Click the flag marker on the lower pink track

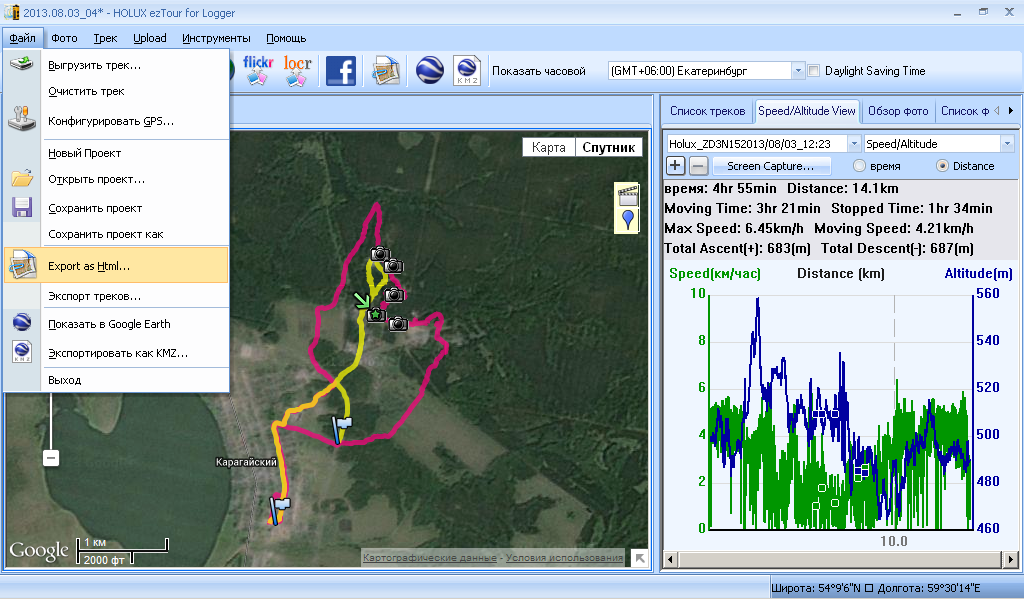click(341, 430)
